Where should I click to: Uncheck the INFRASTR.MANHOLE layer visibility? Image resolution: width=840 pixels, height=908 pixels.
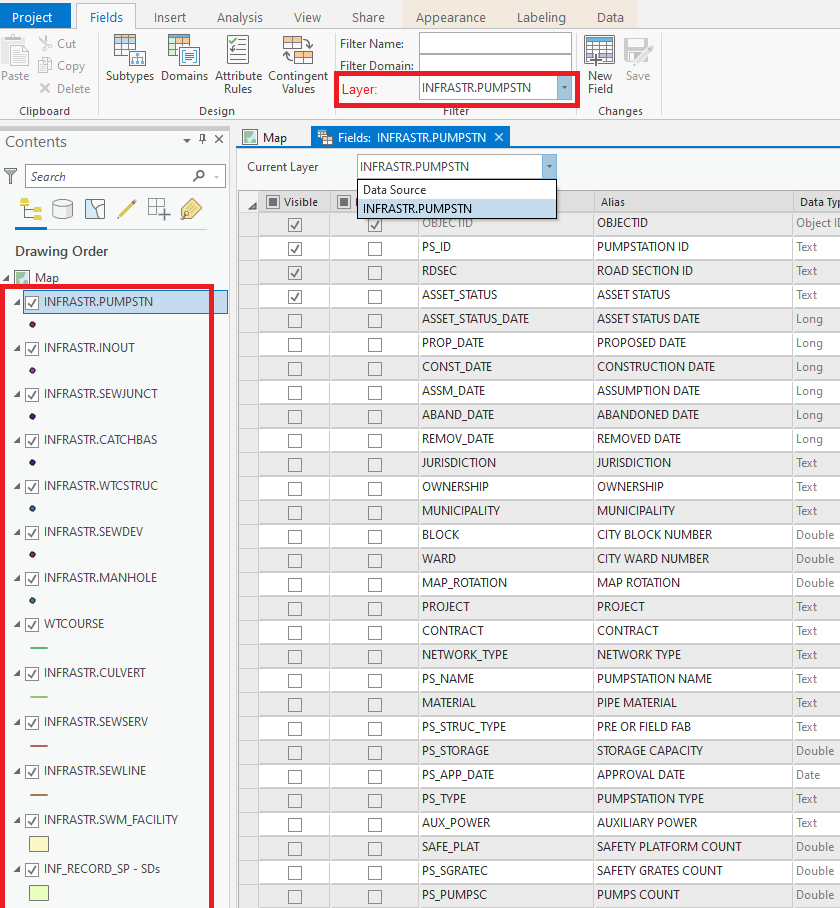pyautogui.click(x=32, y=578)
